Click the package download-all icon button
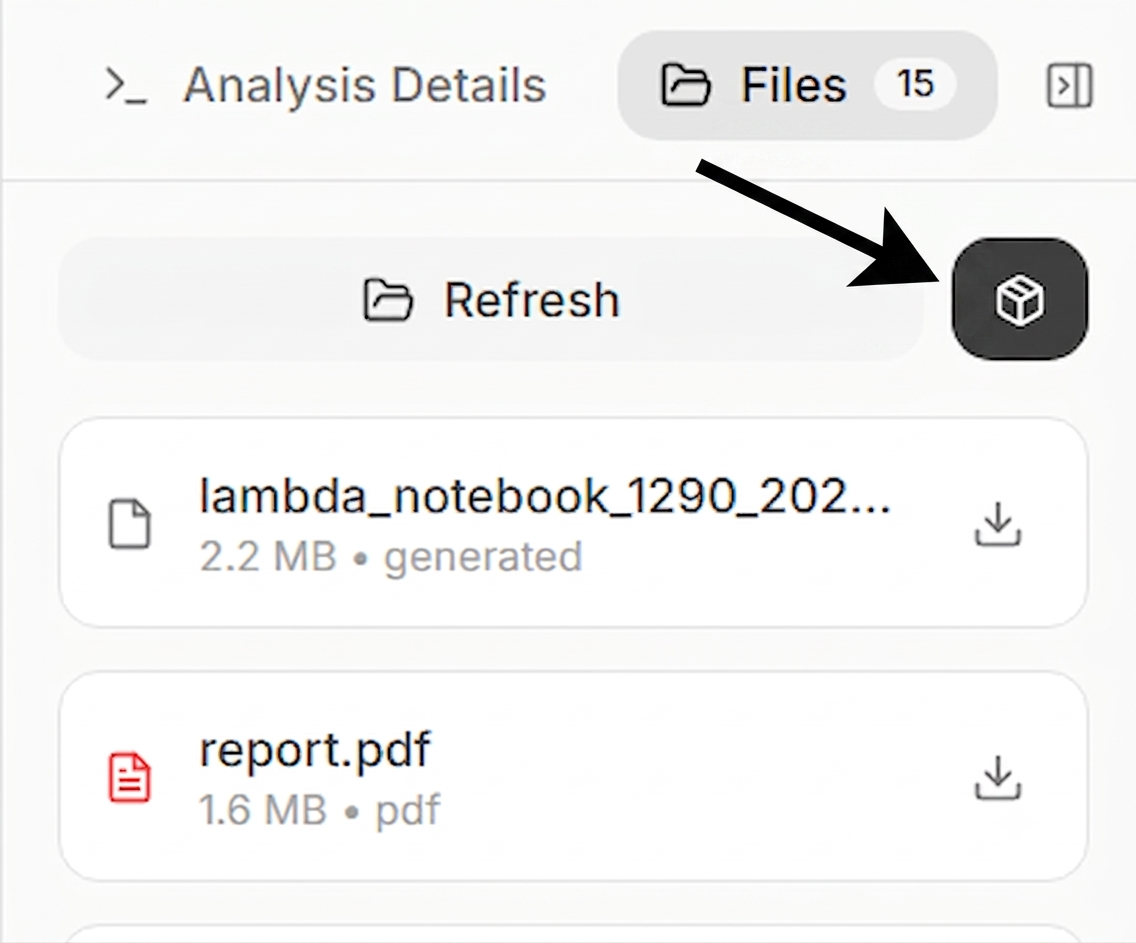The width and height of the screenshot is (1136, 943). tap(1019, 298)
